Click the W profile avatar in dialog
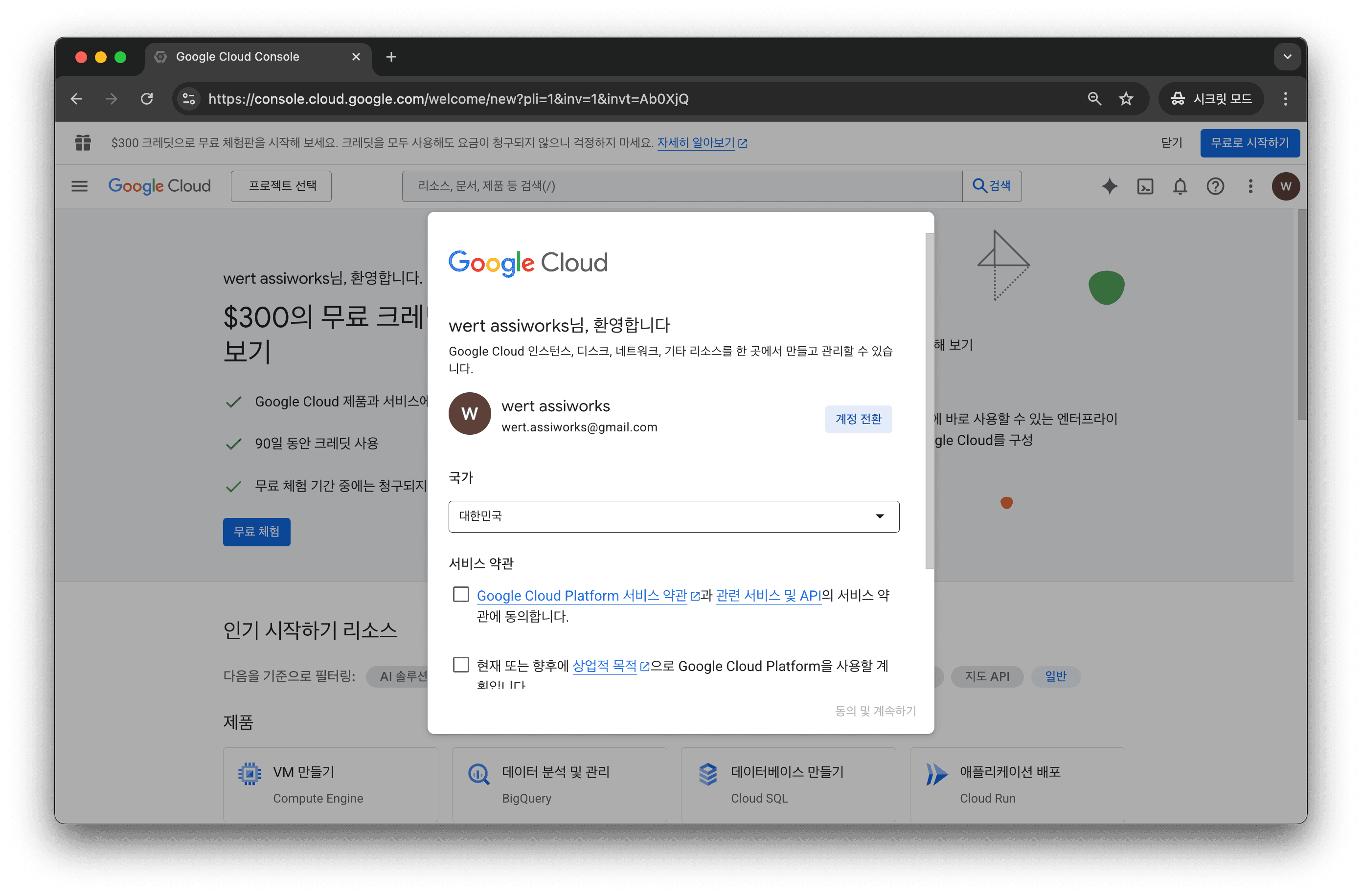The width and height of the screenshot is (1362, 896). point(469,413)
